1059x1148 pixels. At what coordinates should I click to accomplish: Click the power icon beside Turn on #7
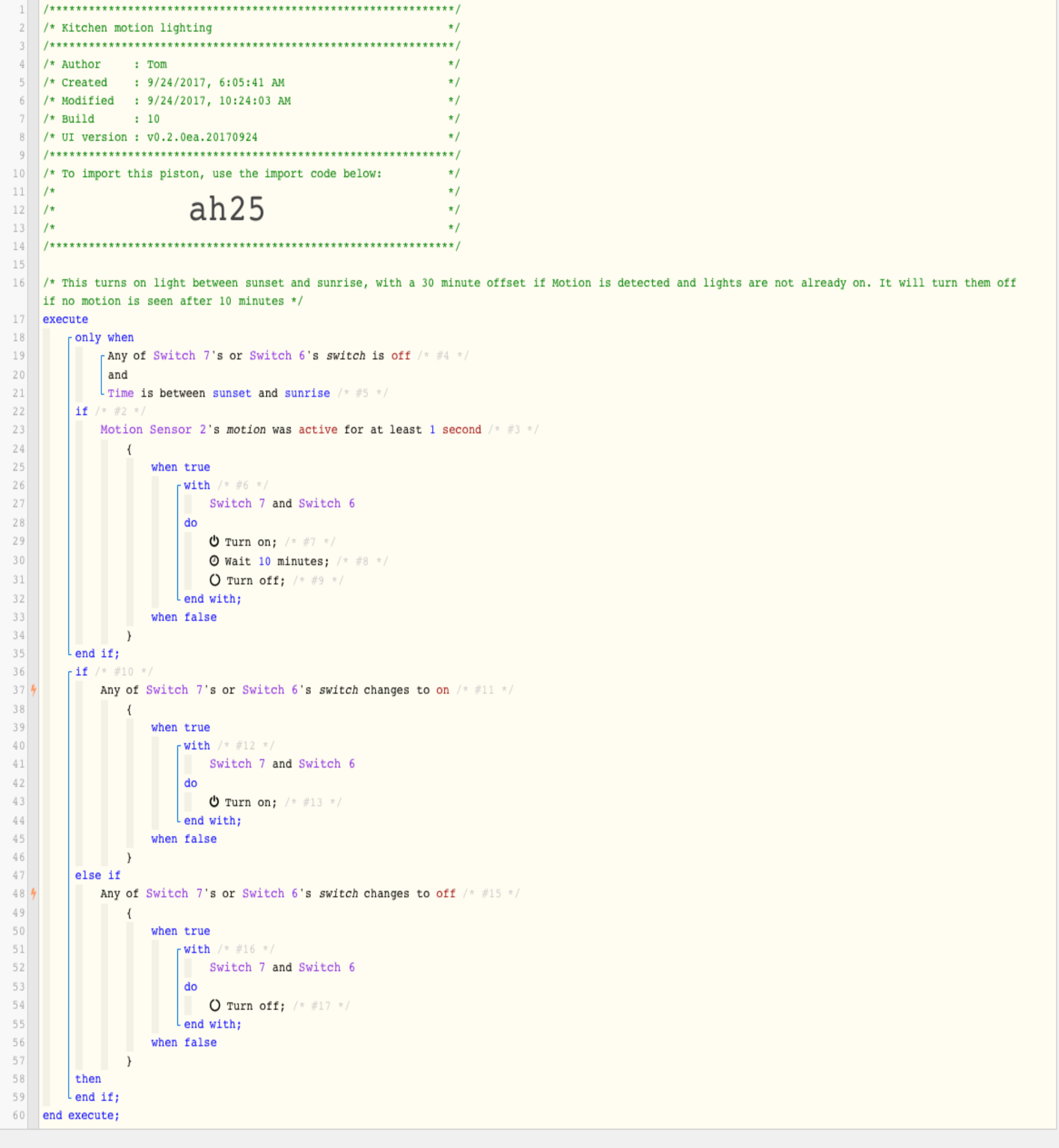pyautogui.click(x=214, y=542)
